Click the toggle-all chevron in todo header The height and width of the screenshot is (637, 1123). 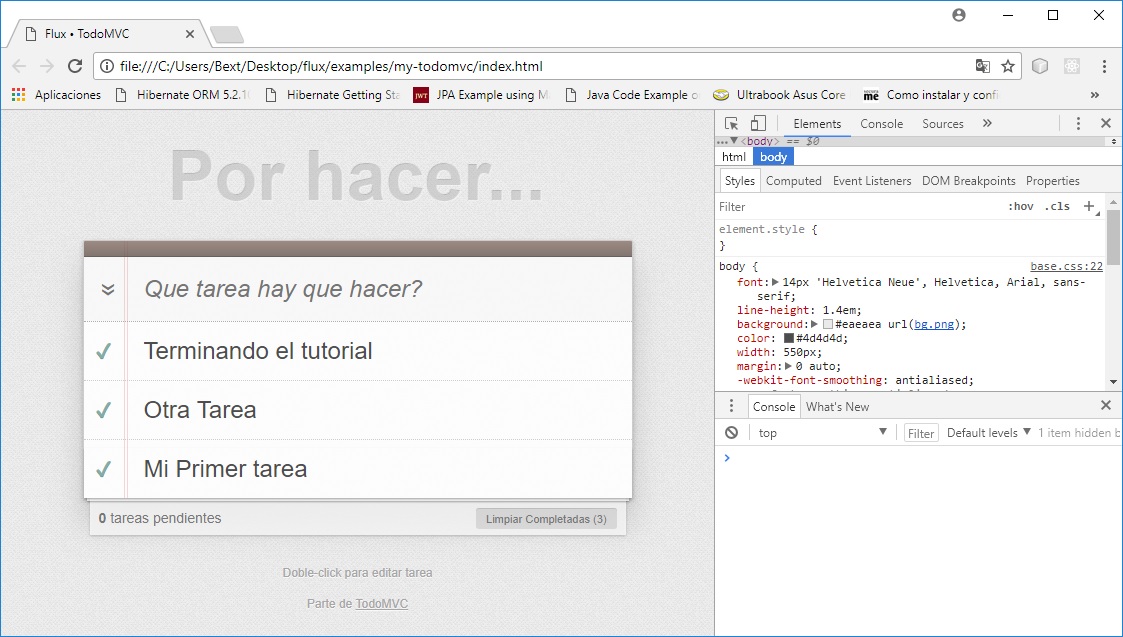[108, 289]
